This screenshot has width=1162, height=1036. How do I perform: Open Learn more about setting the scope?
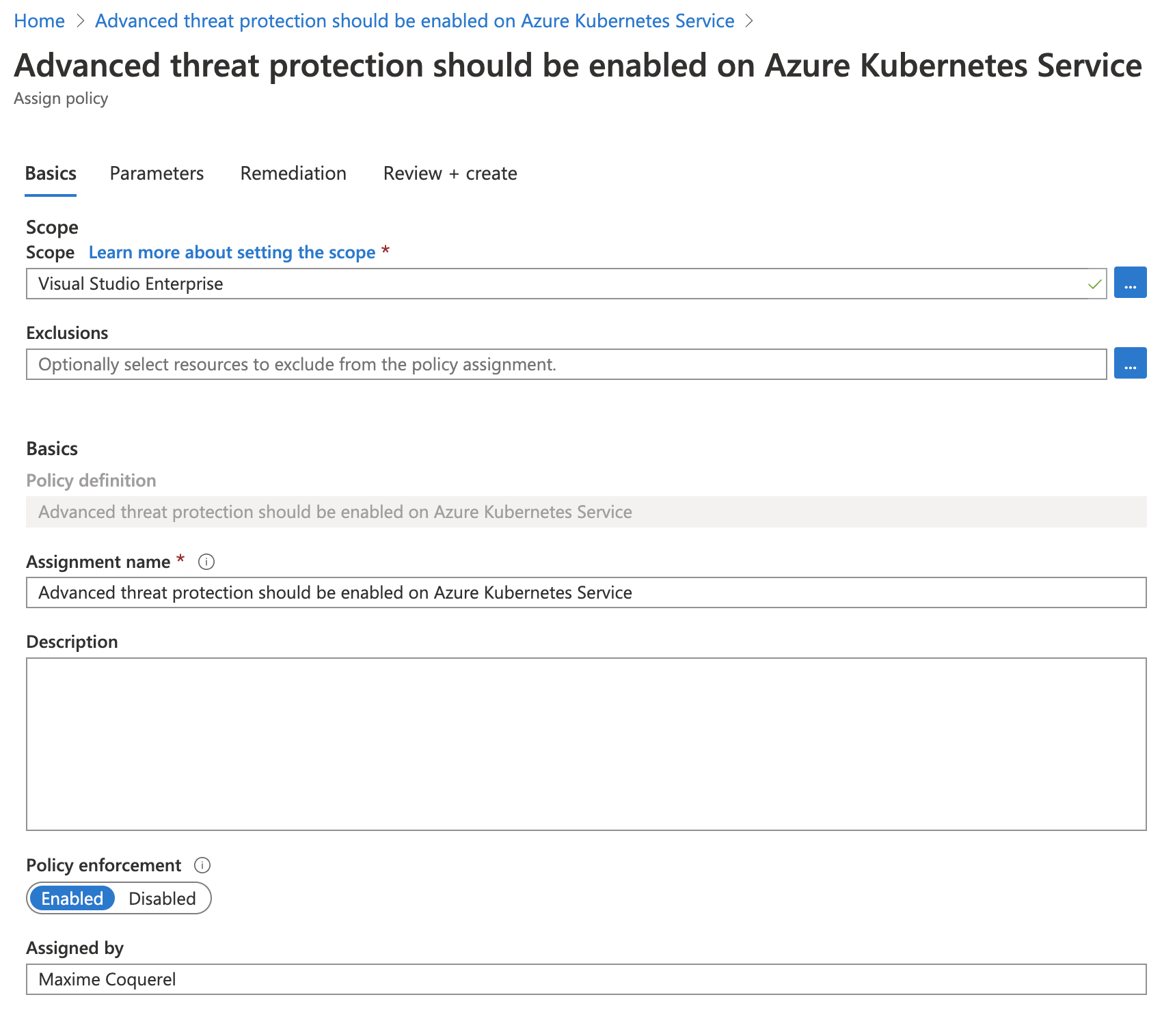pyautogui.click(x=232, y=252)
